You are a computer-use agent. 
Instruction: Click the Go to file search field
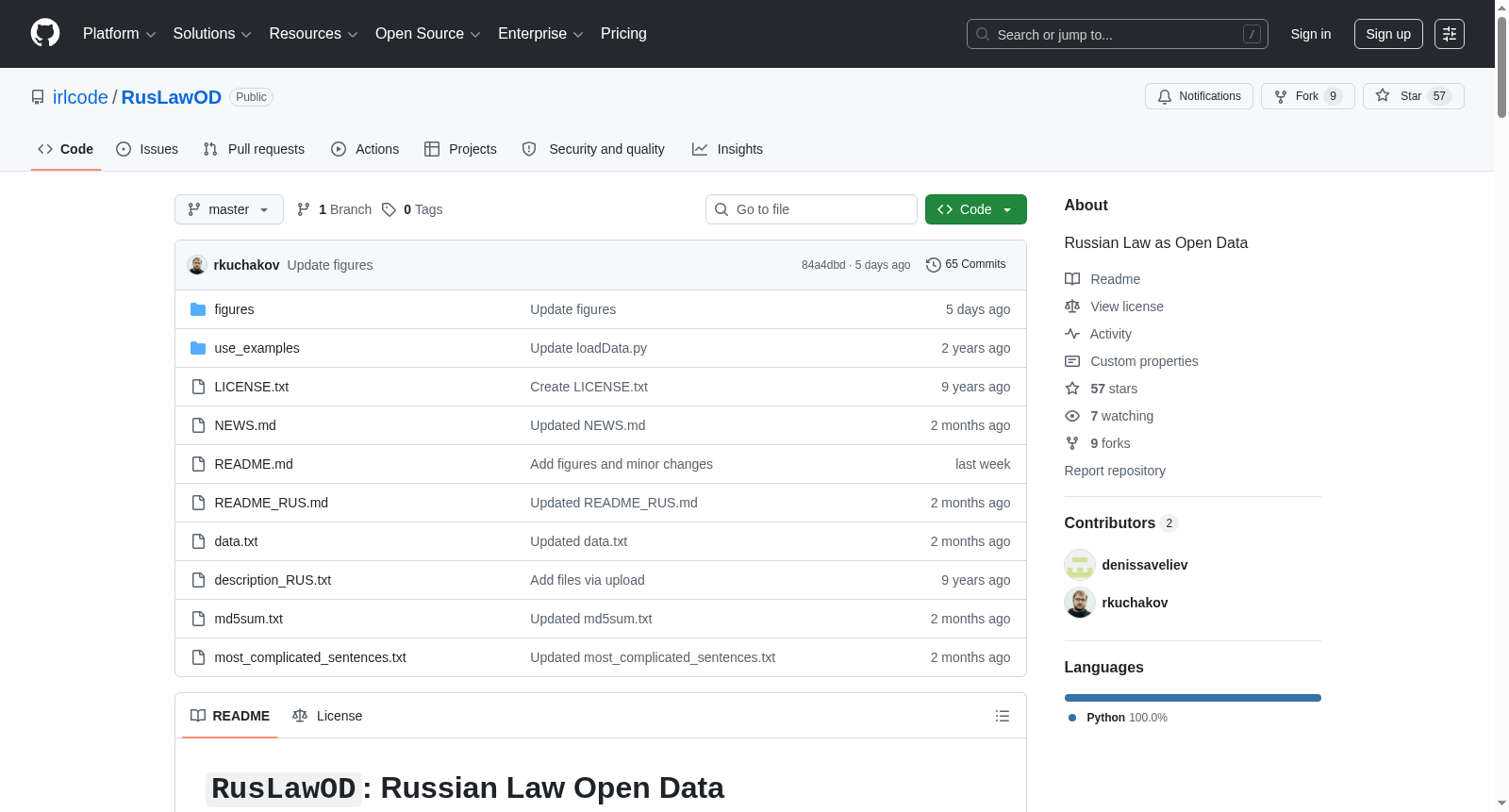point(811,209)
